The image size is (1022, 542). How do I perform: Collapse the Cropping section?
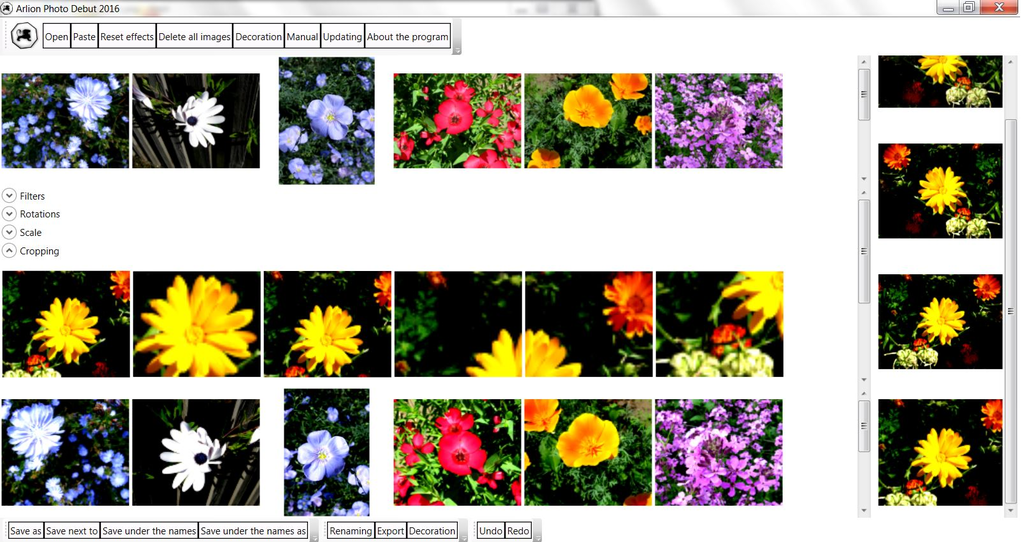pyautogui.click(x=9, y=250)
